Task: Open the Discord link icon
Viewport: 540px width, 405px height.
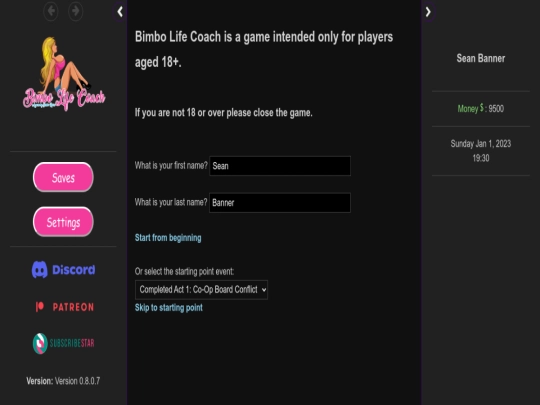Action: pos(63,269)
